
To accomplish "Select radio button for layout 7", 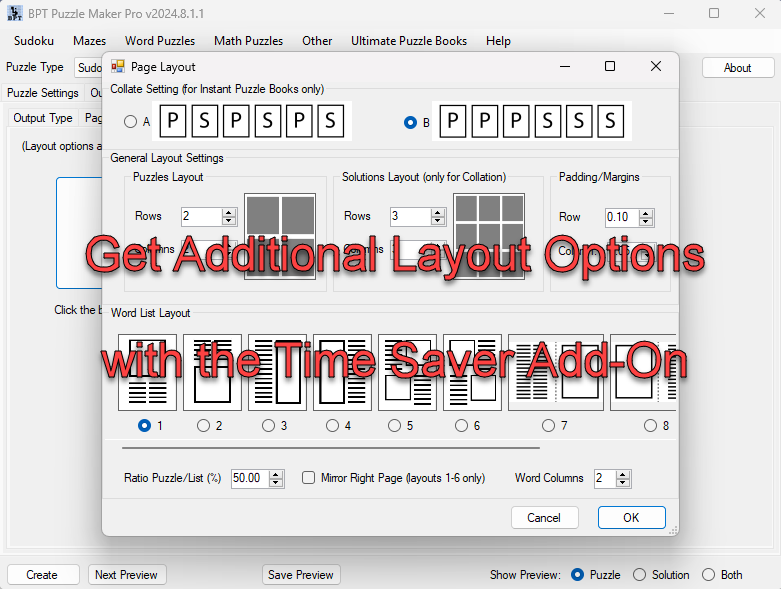I will pyautogui.click(x=548, y=425).
